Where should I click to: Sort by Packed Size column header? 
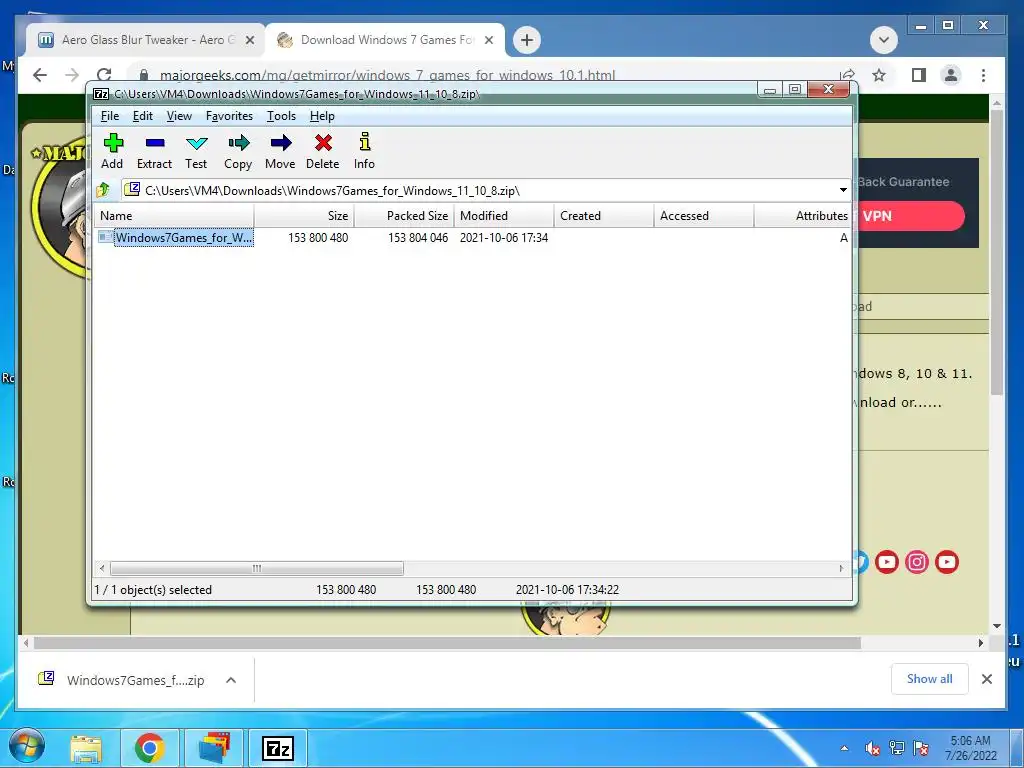tap(404, 216)
